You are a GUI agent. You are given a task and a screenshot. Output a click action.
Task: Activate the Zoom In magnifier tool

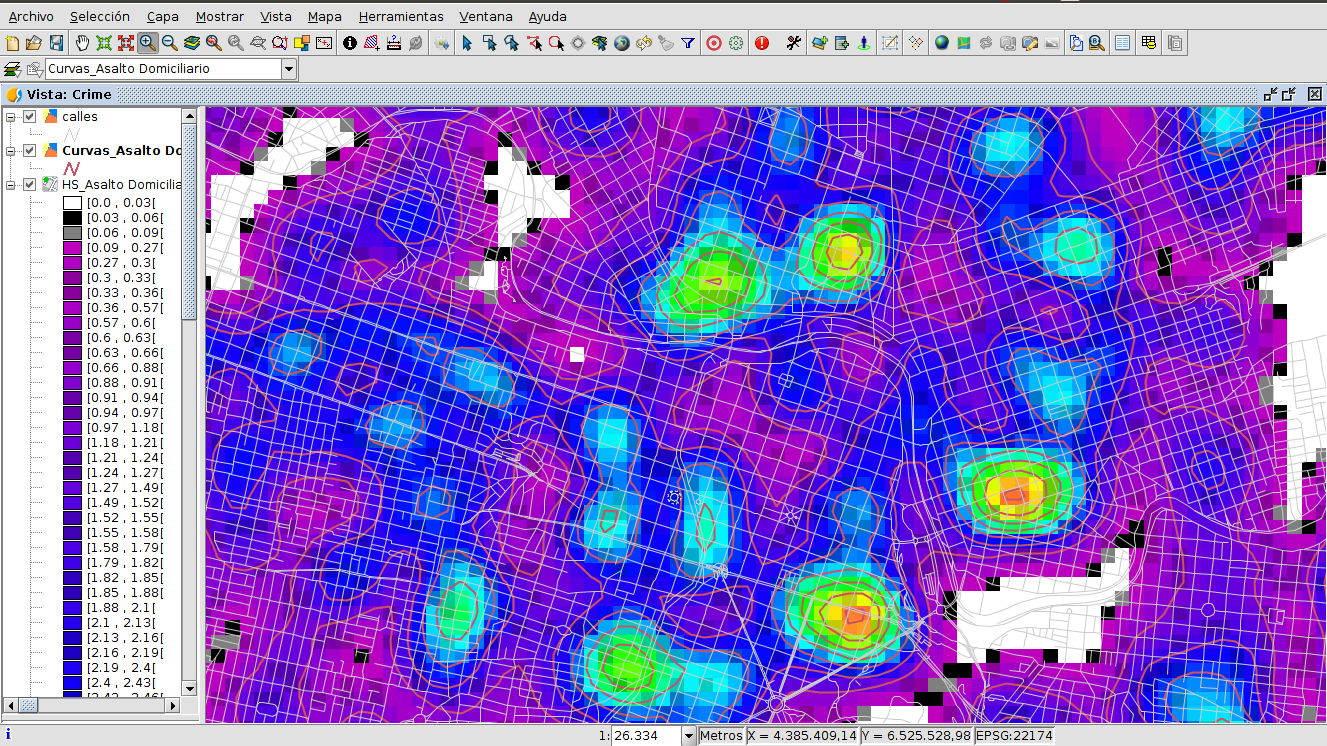[x=148, y=43]
